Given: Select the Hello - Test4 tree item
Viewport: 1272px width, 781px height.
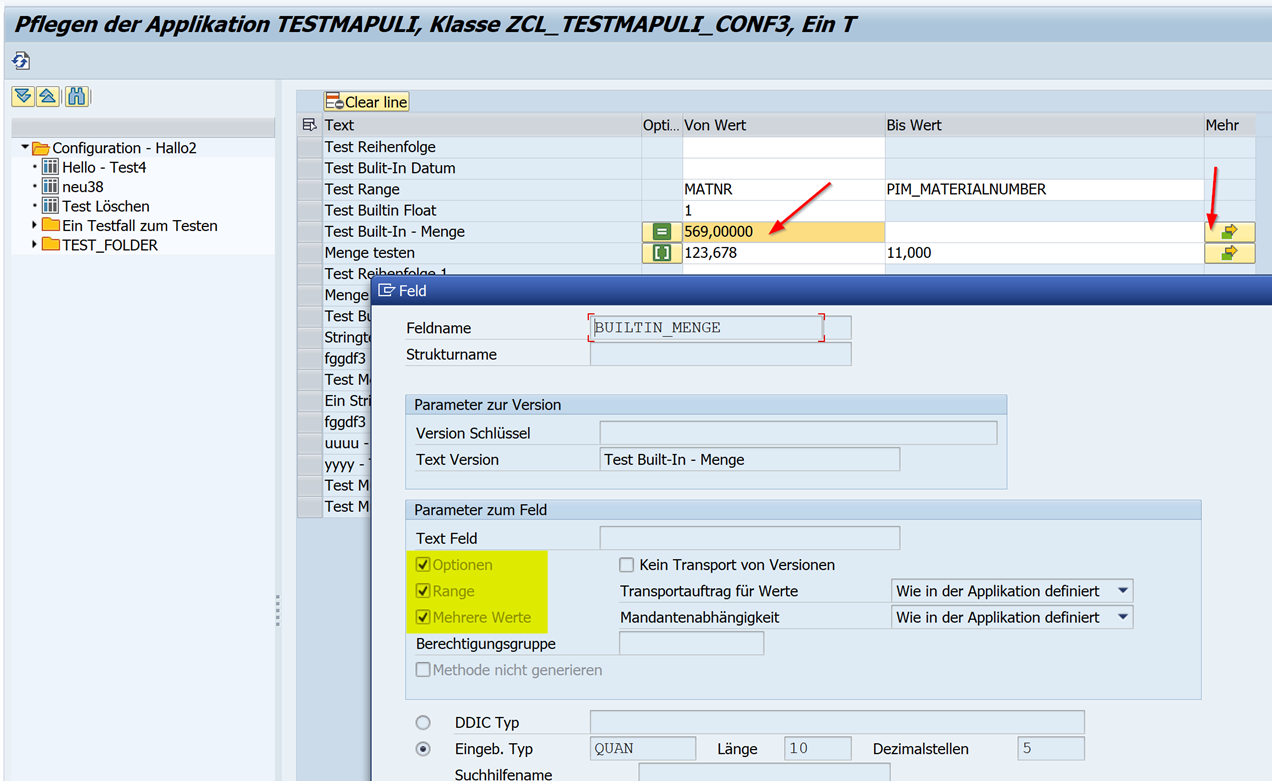Looking at the screenshot, I should (x=104, y=167).
